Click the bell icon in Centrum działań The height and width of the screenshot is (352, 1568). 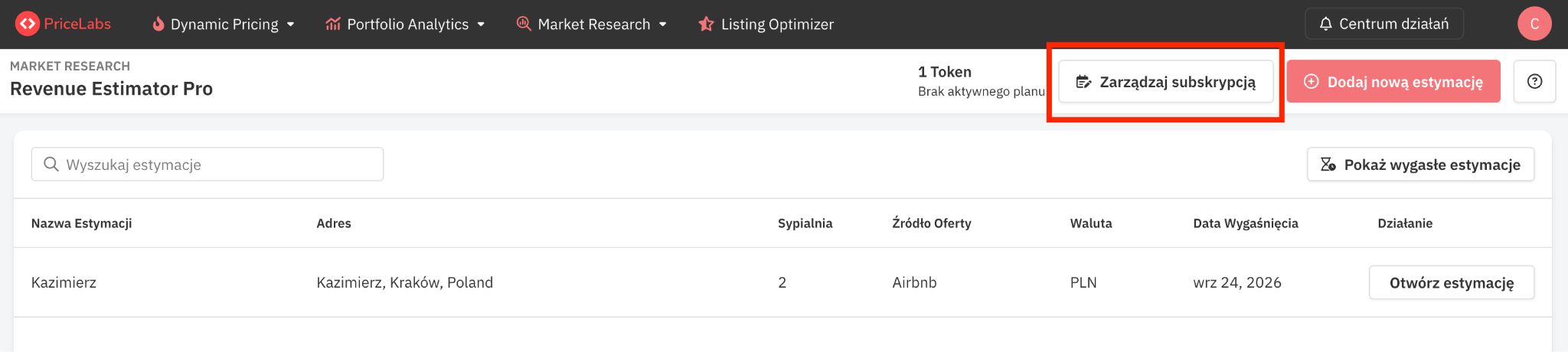[x=1326, y=24]
